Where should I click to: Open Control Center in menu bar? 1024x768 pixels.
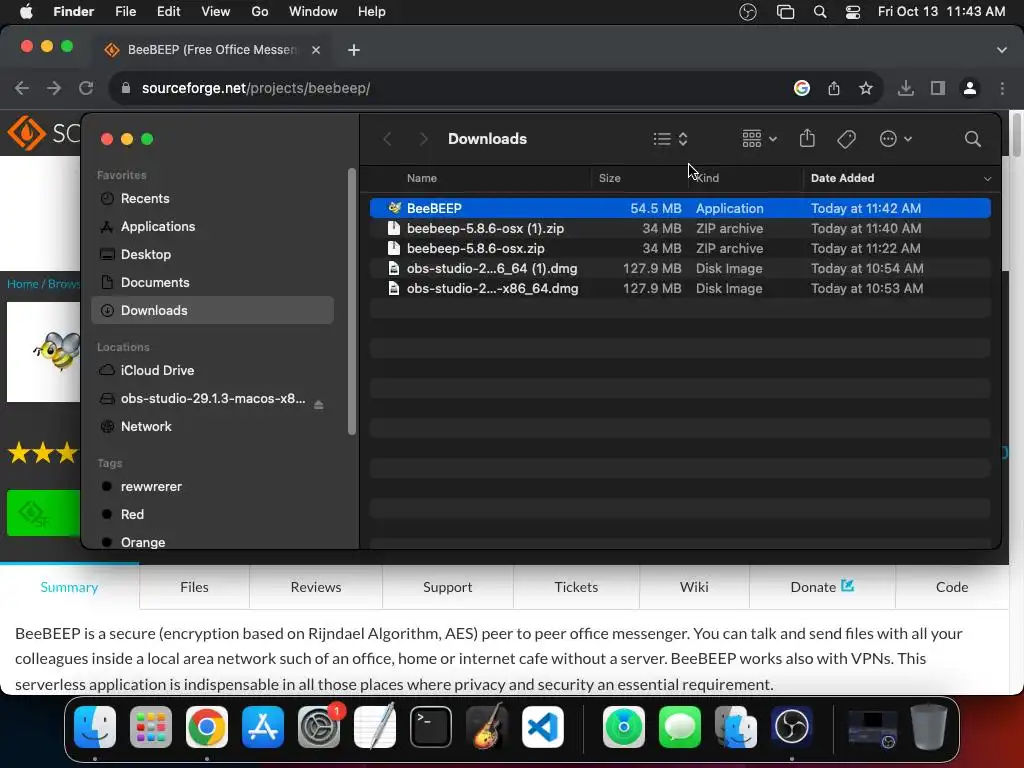pyautogui.click(x=853, y=12)
